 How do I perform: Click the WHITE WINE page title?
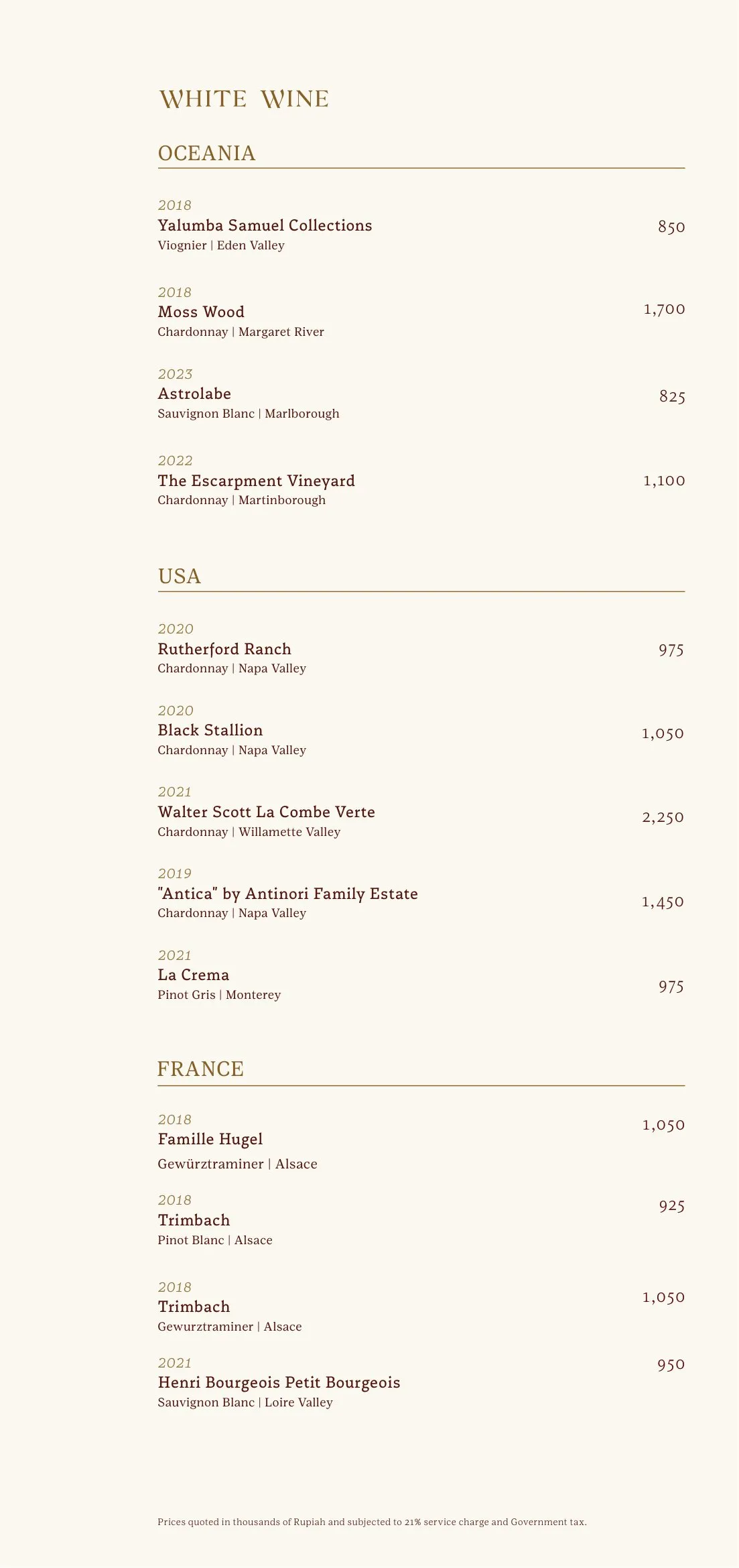[x=244, y=99]
